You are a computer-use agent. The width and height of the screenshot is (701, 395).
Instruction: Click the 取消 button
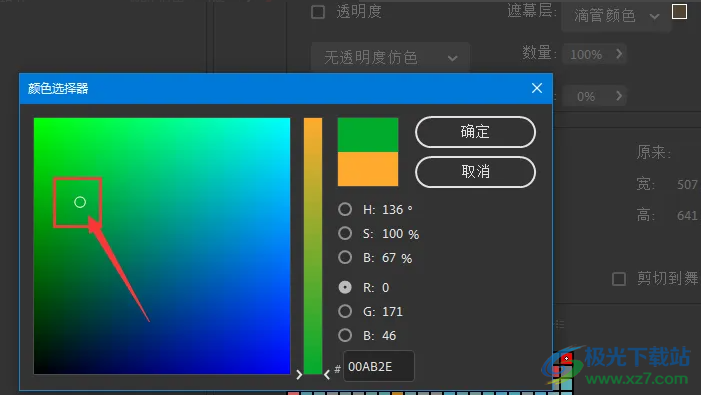475,172
